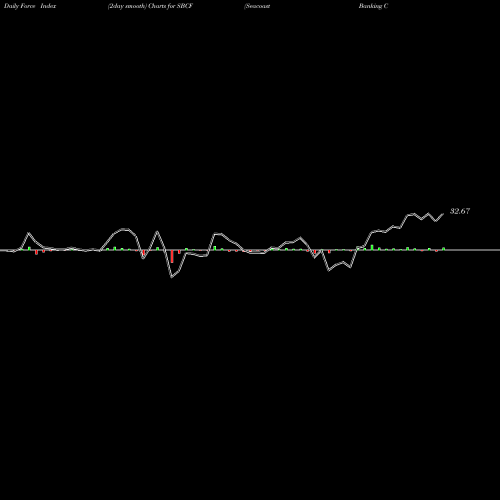Click the 'Banking C' header text
Image resolution: width=500 pixels, height=500 pixels.
click(x=373, y=6)
